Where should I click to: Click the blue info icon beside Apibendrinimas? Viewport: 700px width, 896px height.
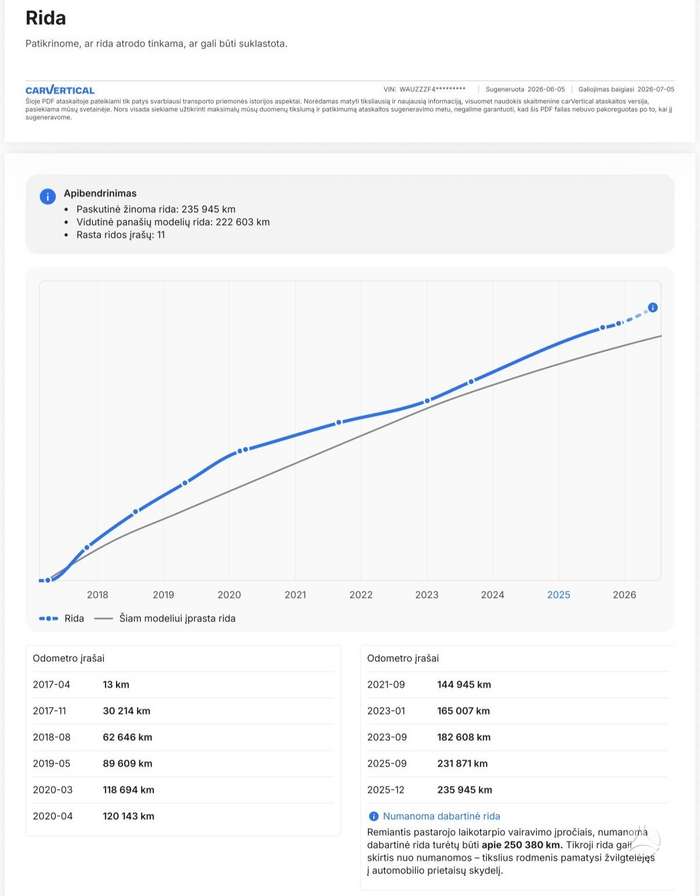[x=47, y=197]
